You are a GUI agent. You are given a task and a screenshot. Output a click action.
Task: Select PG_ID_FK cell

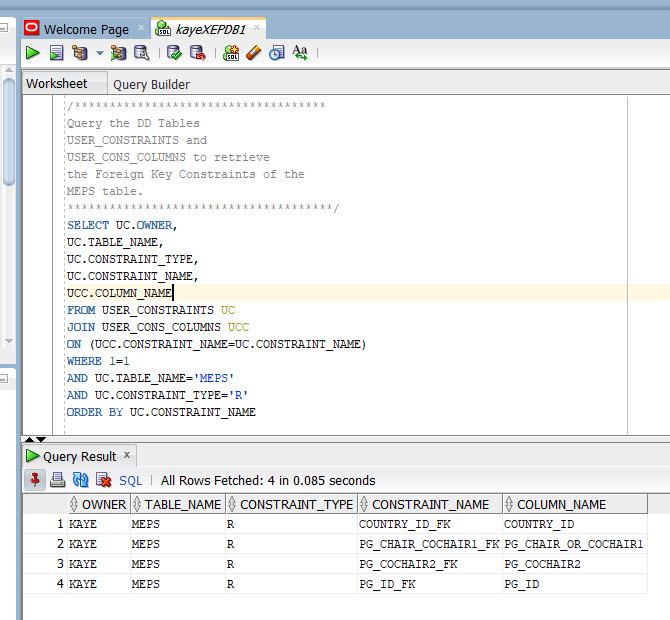pos(430,584)
